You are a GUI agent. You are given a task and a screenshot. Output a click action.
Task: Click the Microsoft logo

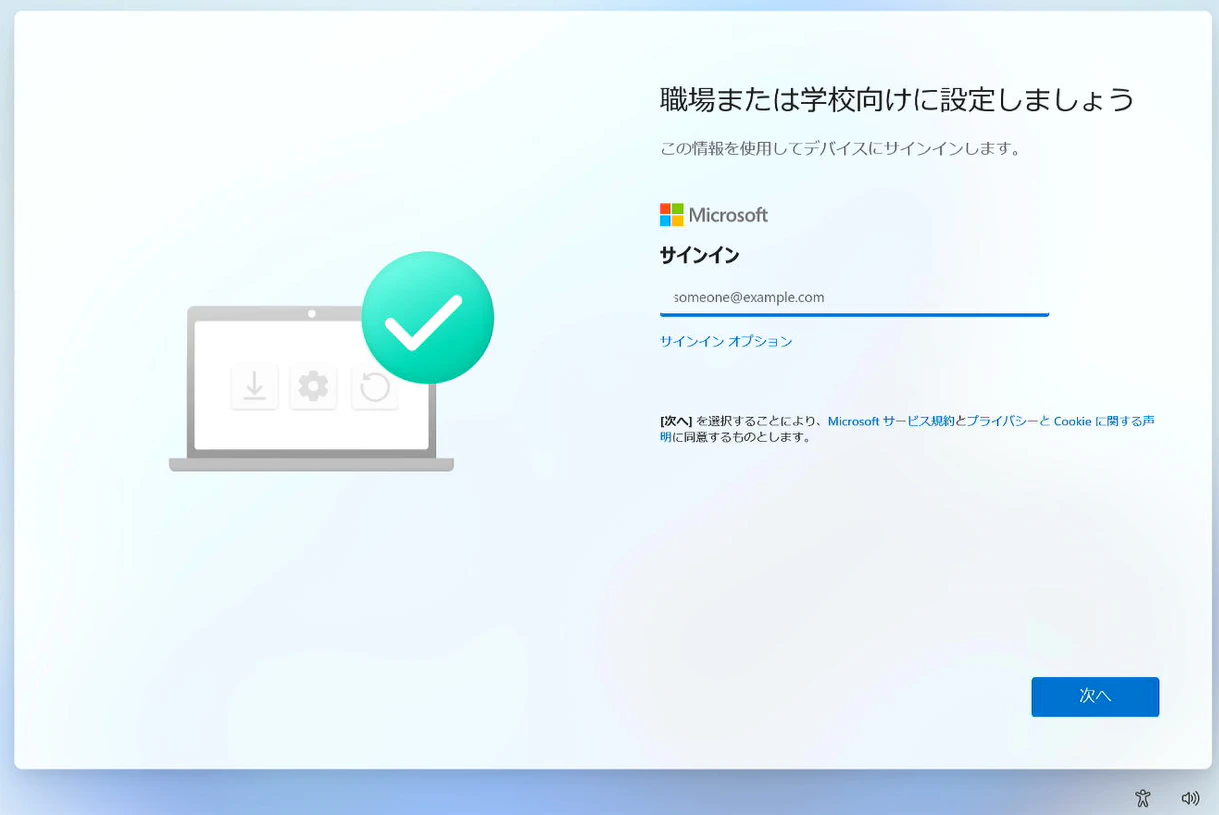click(x=714, y=215)
